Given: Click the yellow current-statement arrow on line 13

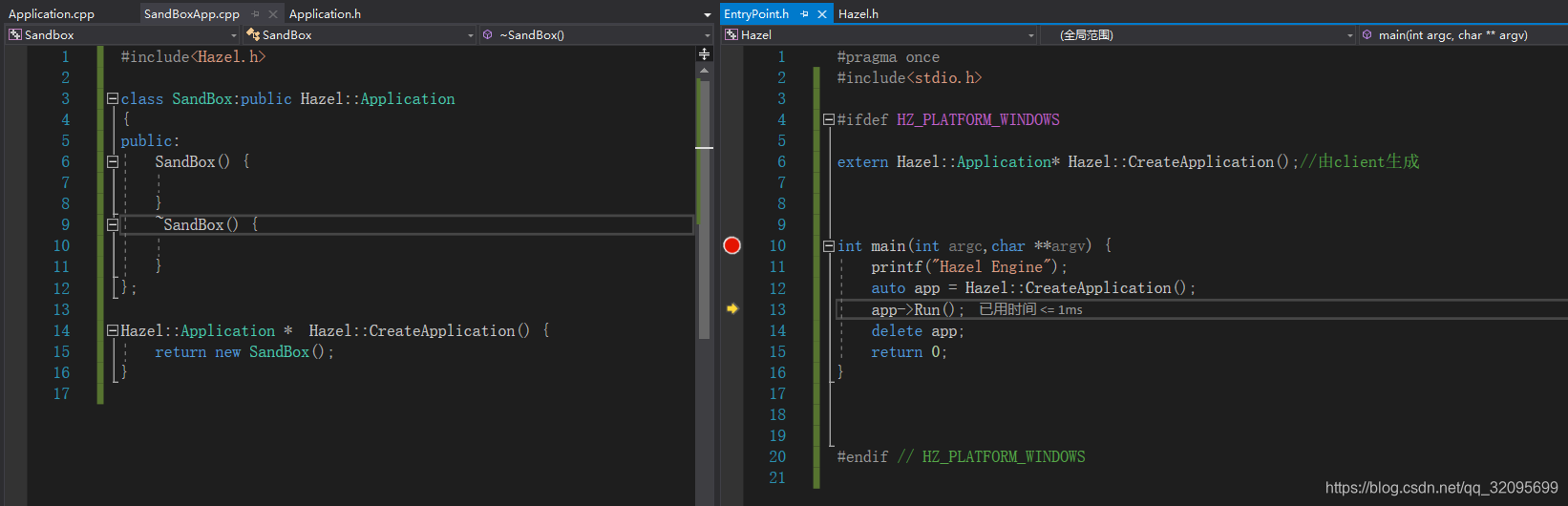Looking at the screenshot, I should (732, 309).
